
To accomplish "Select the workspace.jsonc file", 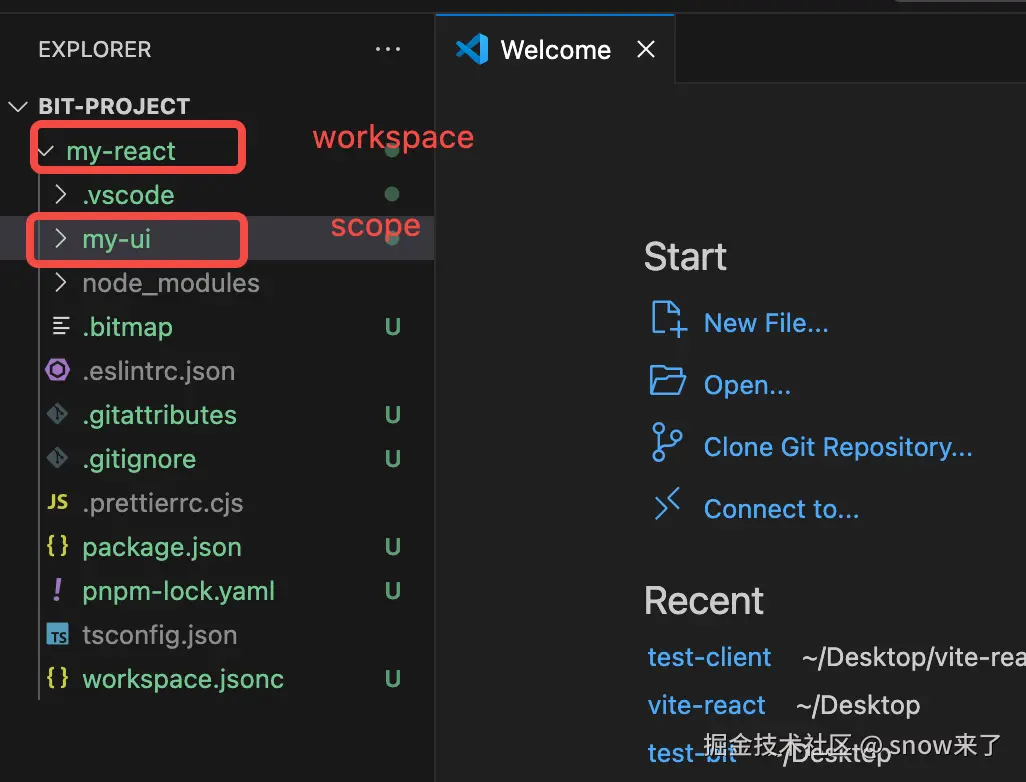I will click(x=217, y=679).
